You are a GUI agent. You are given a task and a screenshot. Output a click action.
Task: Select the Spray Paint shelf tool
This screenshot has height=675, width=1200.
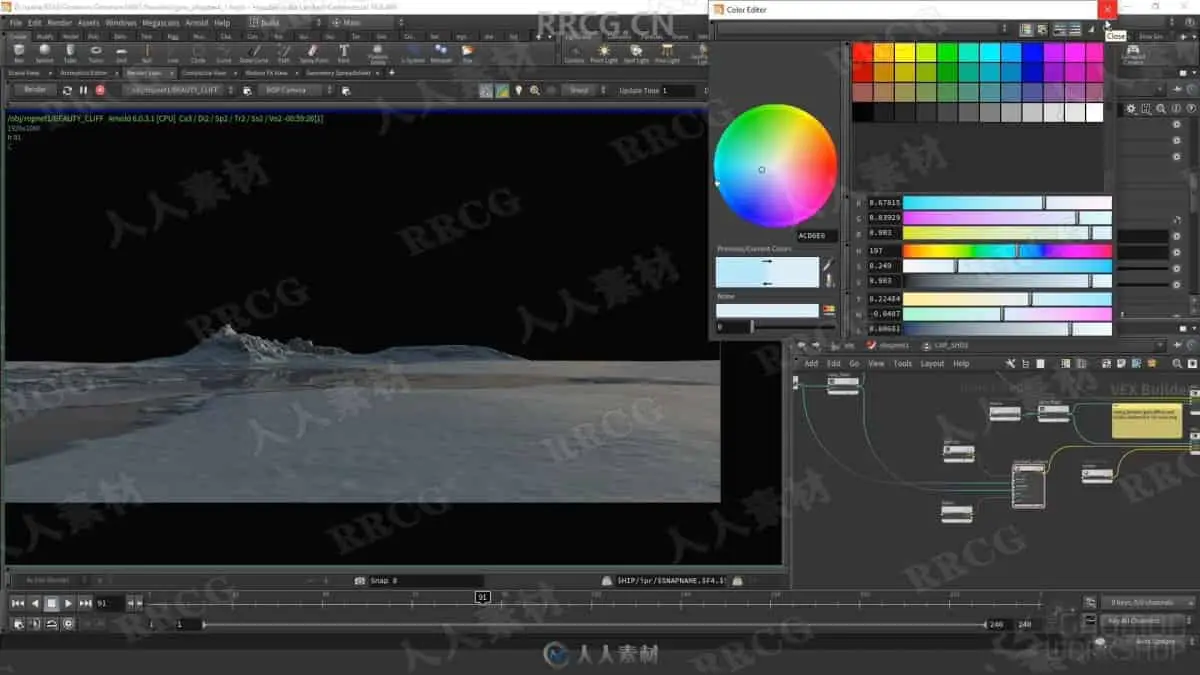pyautogui.click(x=314, y=52)
